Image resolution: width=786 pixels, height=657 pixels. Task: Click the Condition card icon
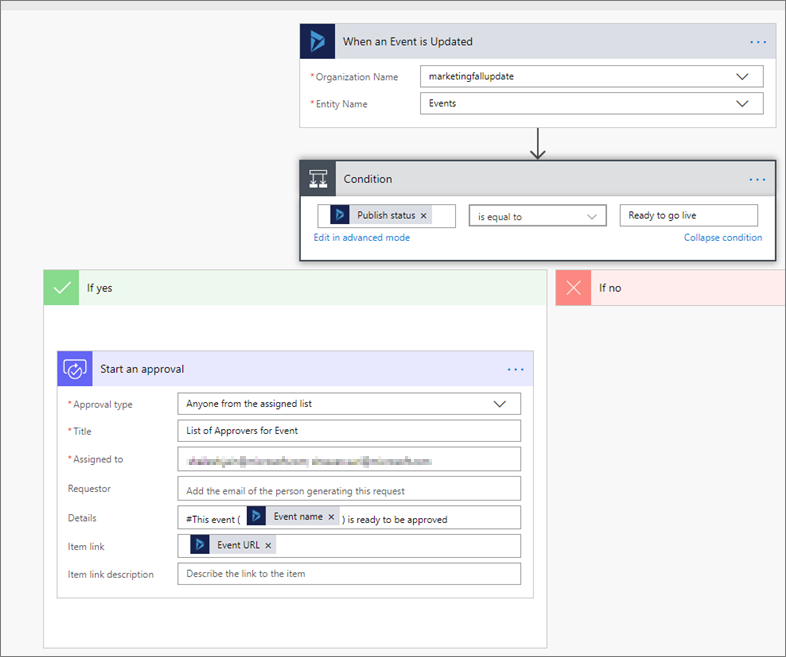click(x=318, y=179)
